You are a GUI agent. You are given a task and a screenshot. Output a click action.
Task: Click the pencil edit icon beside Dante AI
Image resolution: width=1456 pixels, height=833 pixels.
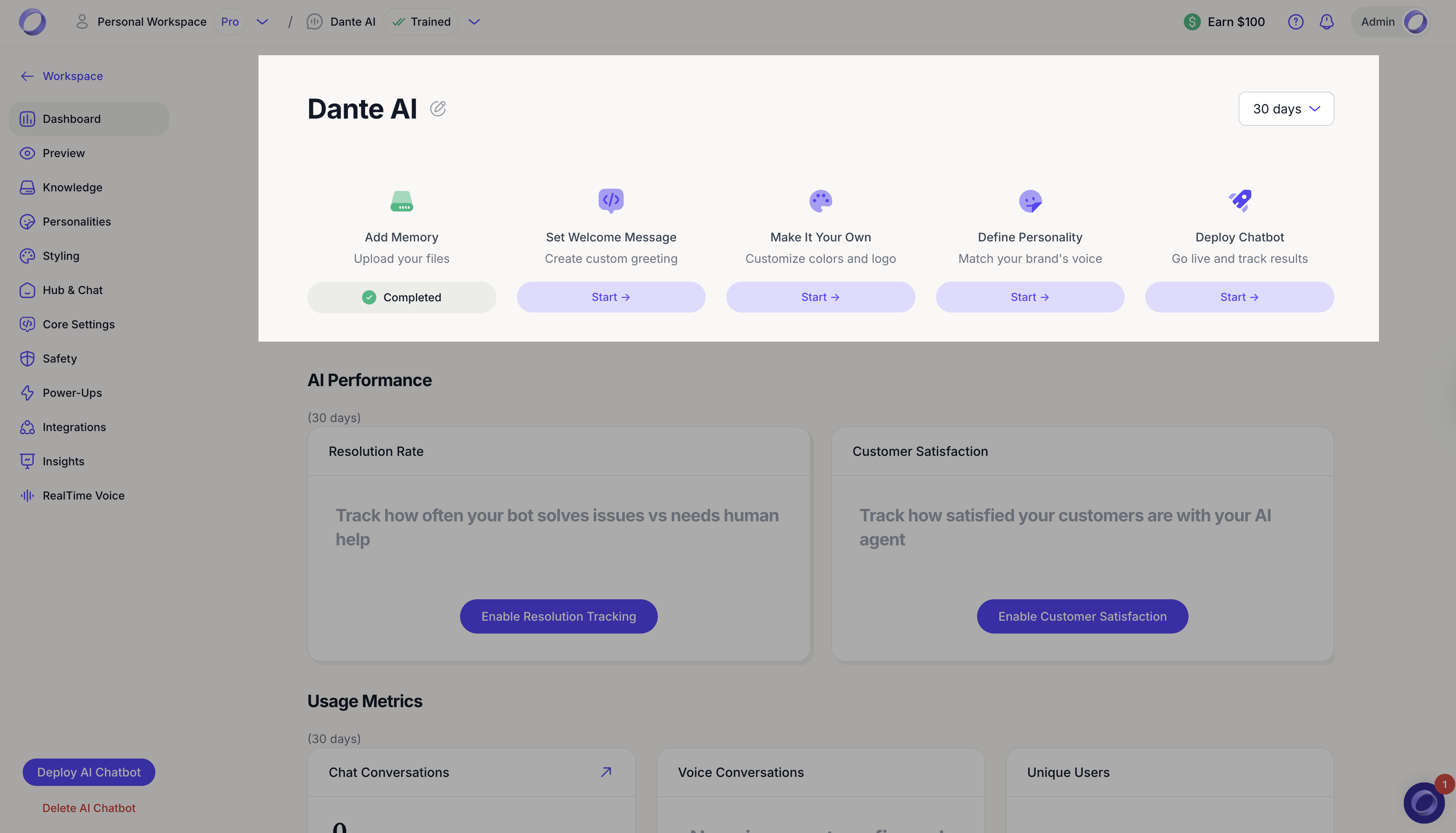pyautogui.click(x=437, y=108)
